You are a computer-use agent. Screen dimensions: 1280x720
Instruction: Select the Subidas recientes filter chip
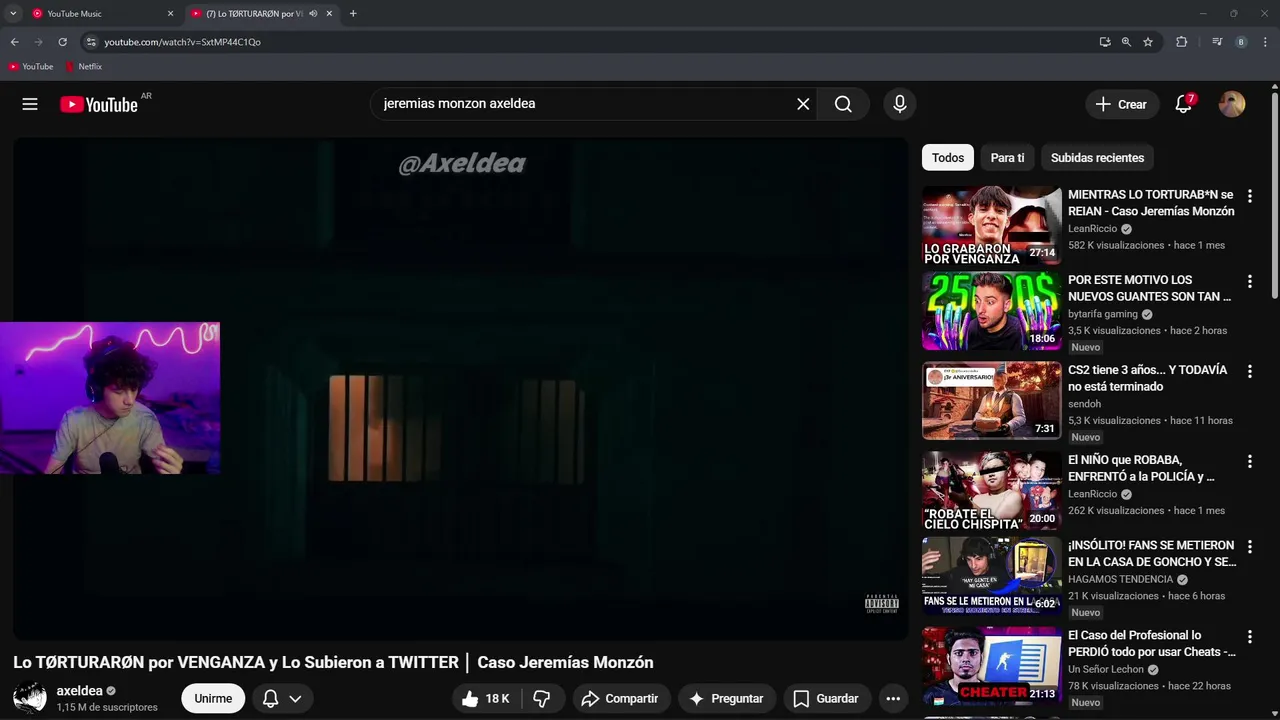point(1097,158)
